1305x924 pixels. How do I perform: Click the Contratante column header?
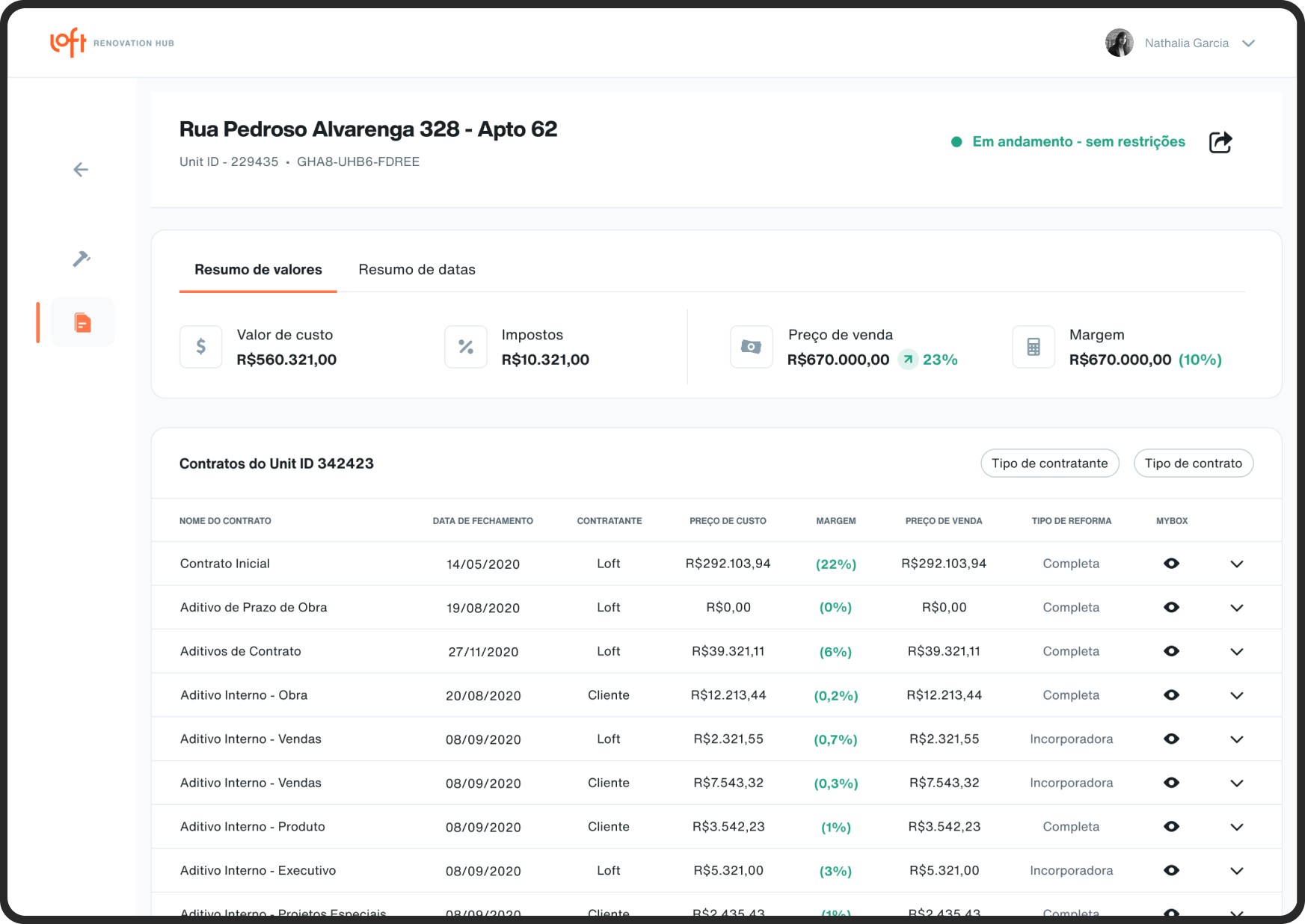609,521
